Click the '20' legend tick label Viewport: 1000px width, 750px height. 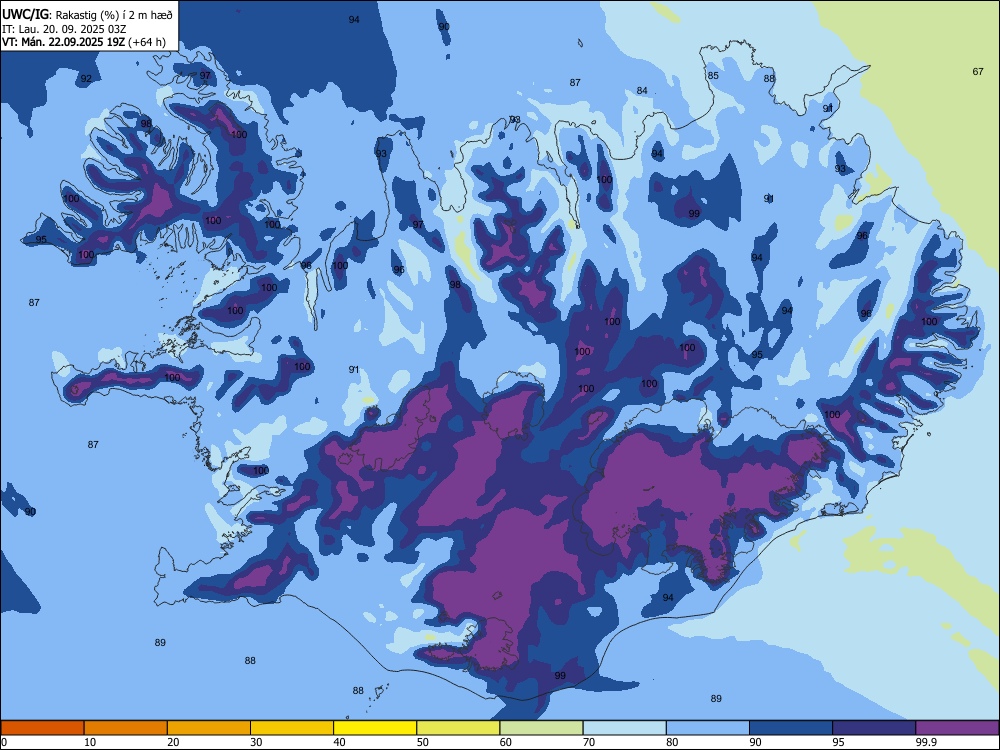click(173, 742)
